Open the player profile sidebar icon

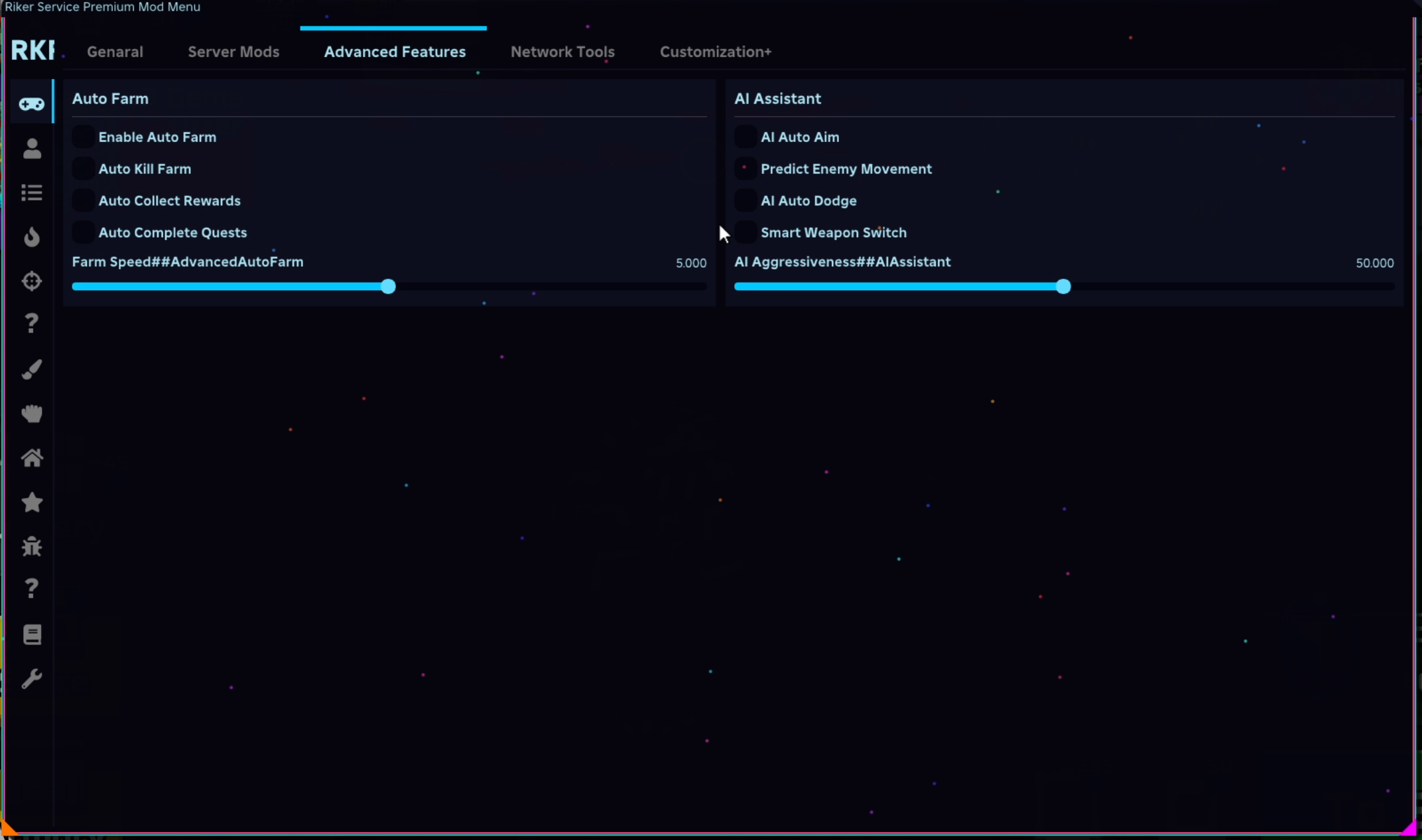point(32,149)
